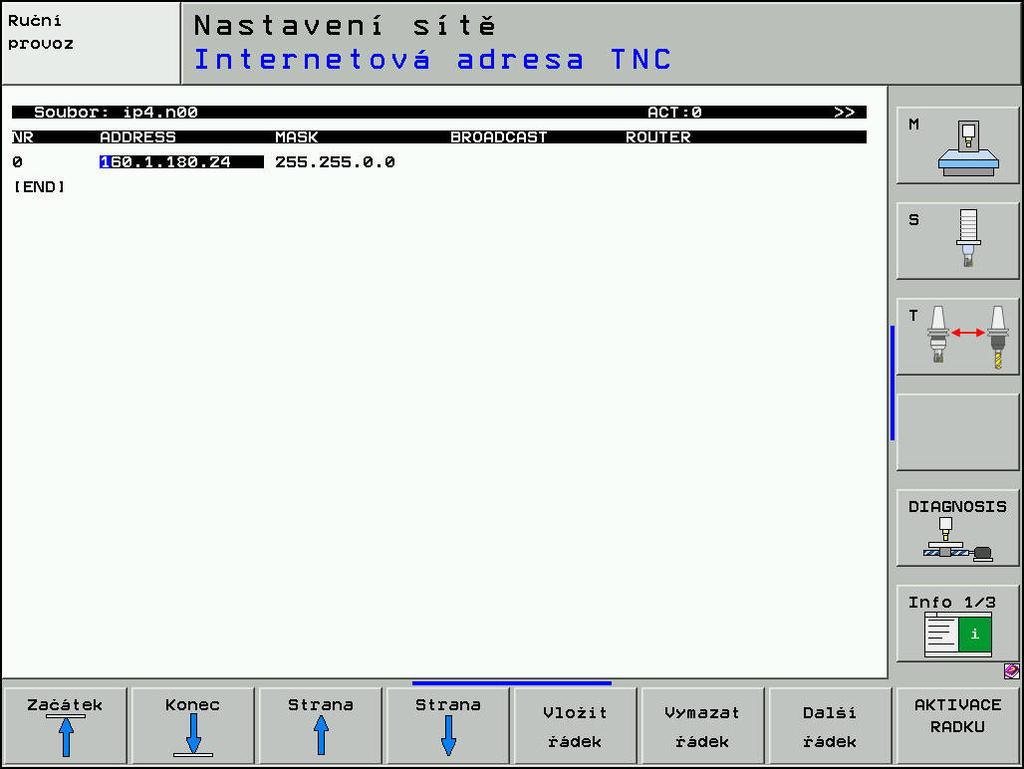The height and width of the screenshot is (769, 1024).
Task: Go up one page with Strana up-arrow softkey
Action: [320, 725]
